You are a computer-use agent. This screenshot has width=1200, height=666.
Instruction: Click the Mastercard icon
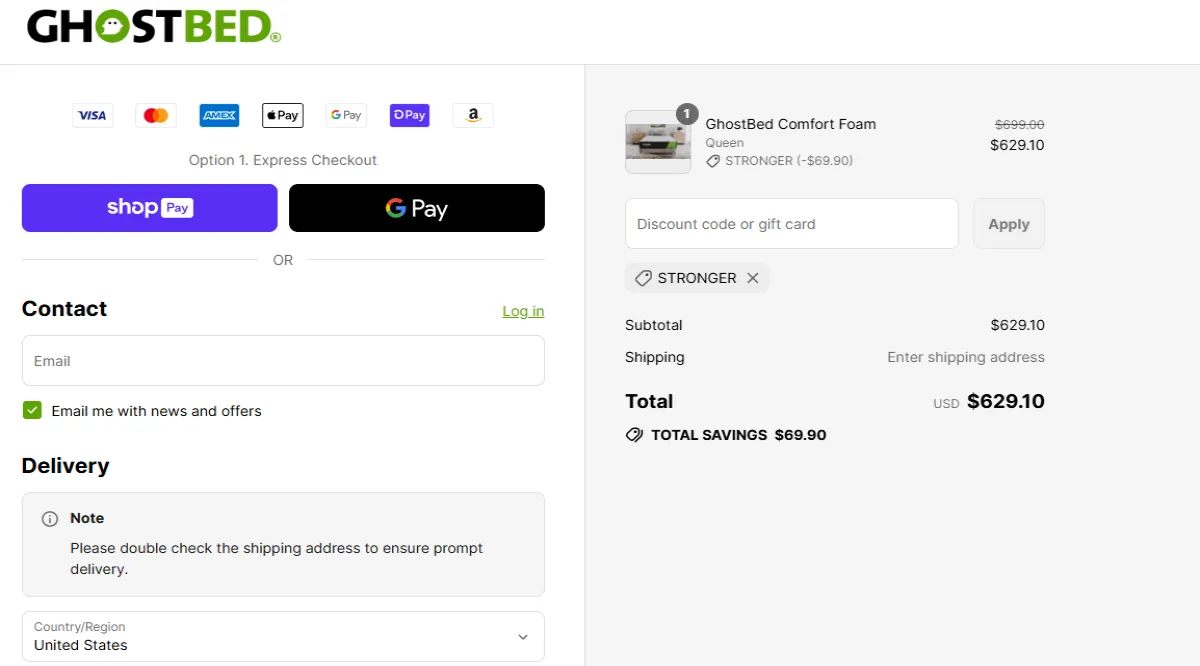point(155,115)
